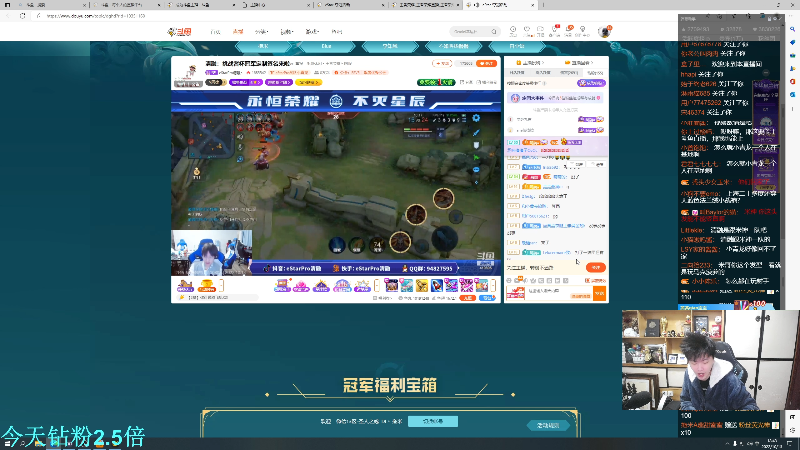Expand the fourth header nav dropdown
Screen dimensions: 800x450
point(287,32)
